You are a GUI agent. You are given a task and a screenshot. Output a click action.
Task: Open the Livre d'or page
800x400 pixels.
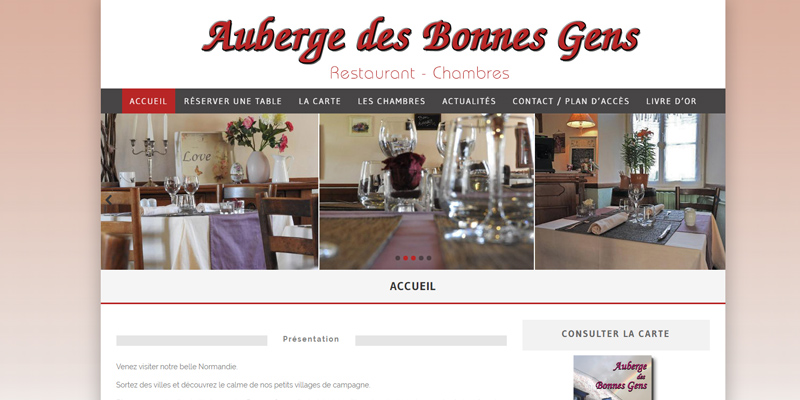click(x=671, y=101)
